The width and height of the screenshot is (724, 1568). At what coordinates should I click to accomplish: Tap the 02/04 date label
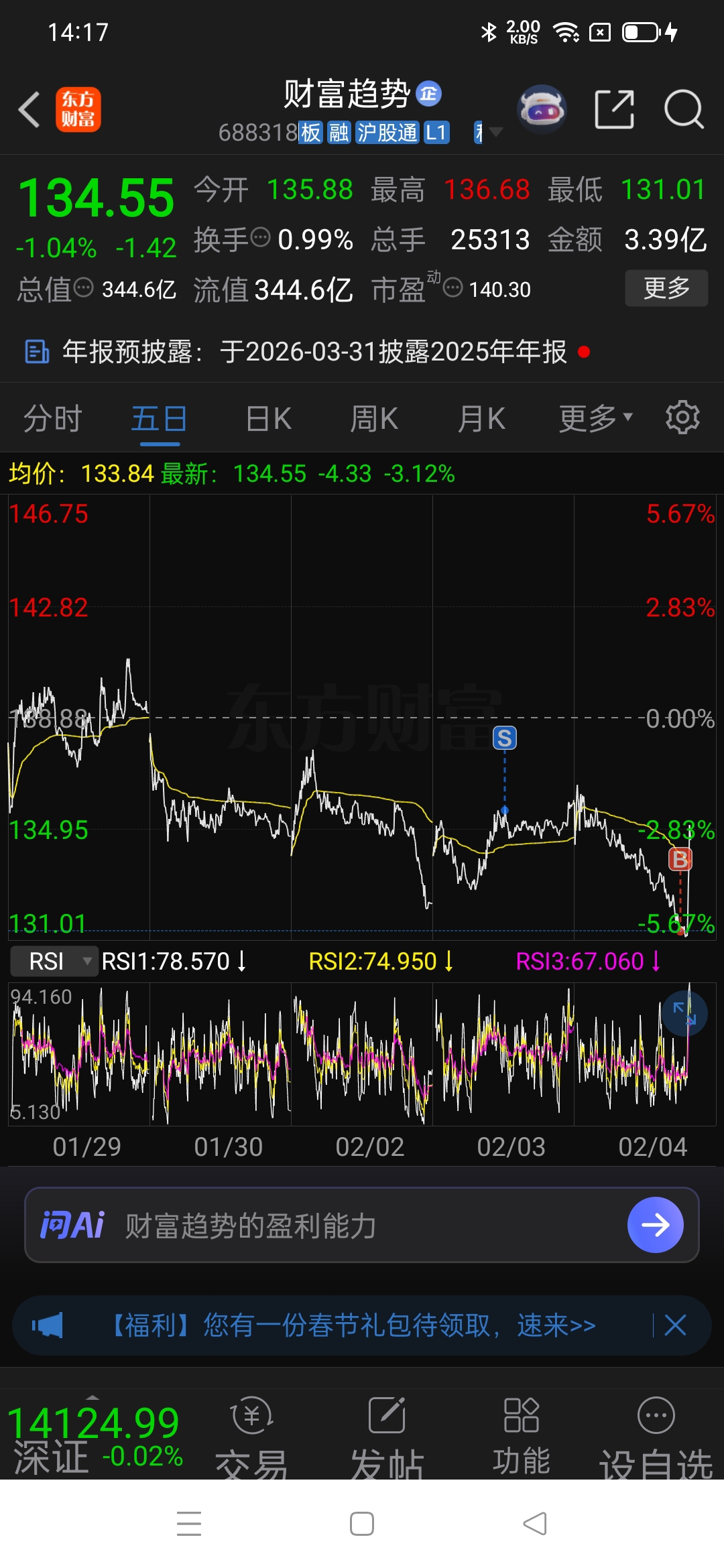pos(653,1147)
